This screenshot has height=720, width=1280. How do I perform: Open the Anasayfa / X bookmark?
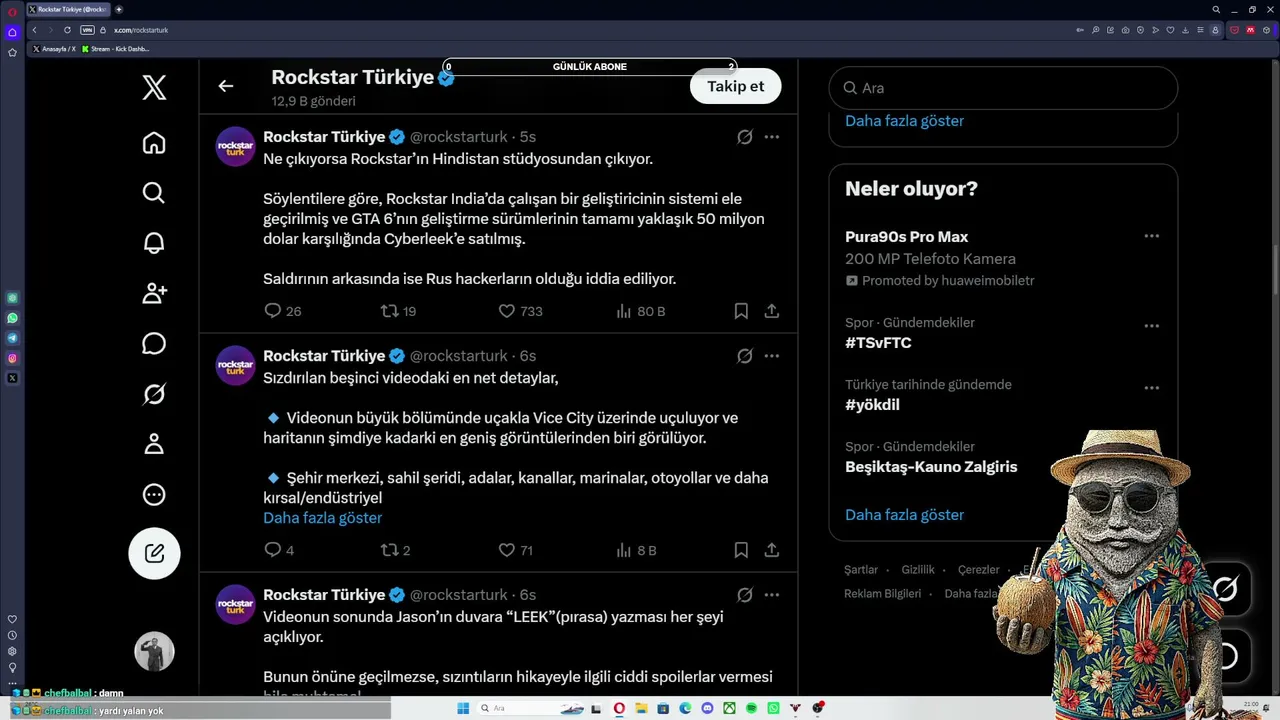(54, 49)
